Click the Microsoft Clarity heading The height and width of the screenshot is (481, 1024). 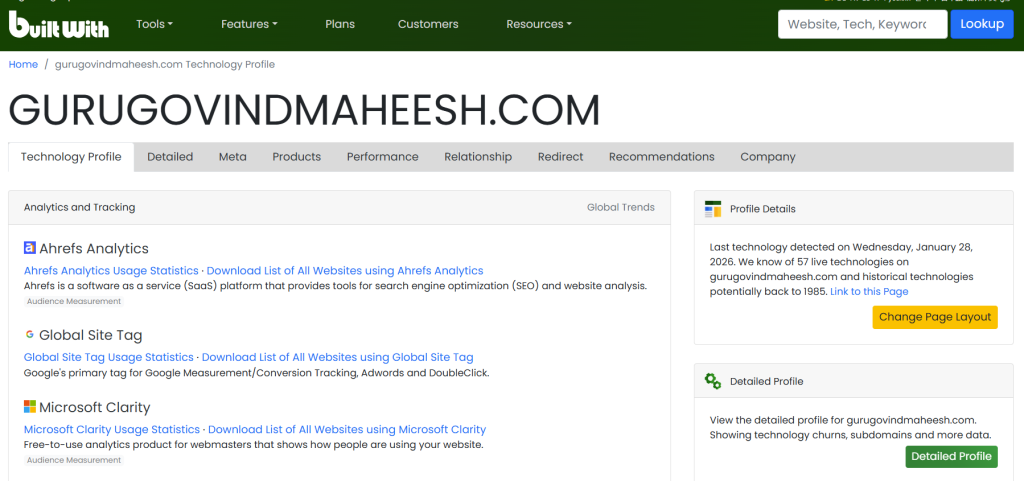point(95,408)
